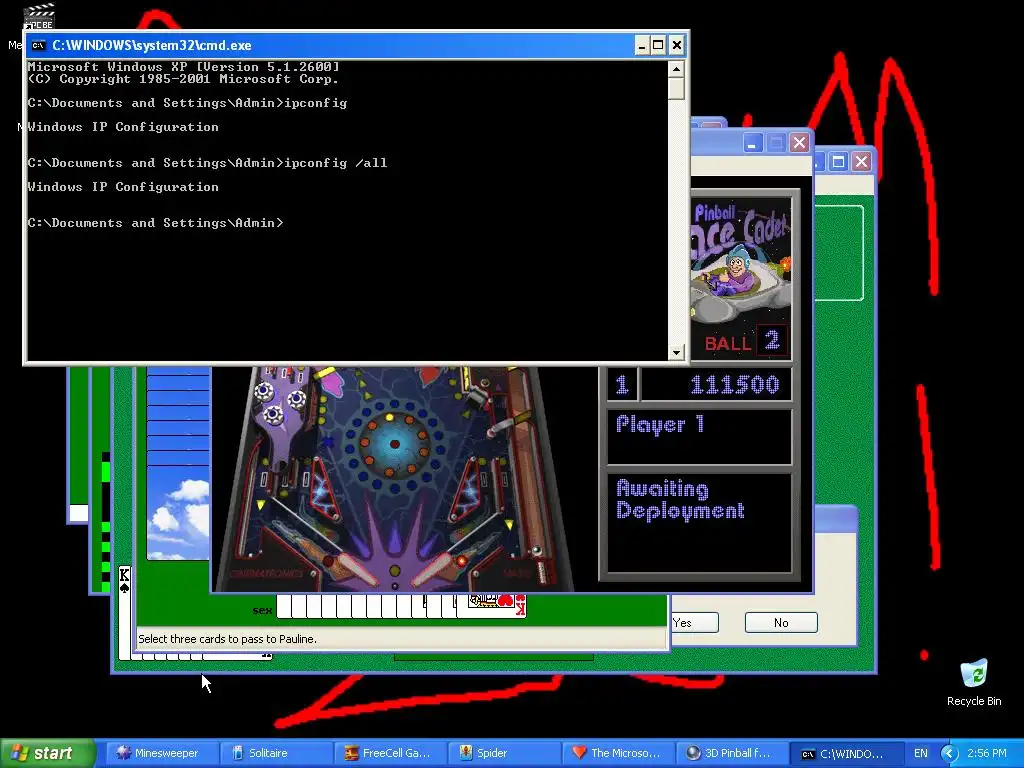
Task: Click the cmd vertical scrollbar thumb
Action: click(677, 88)
